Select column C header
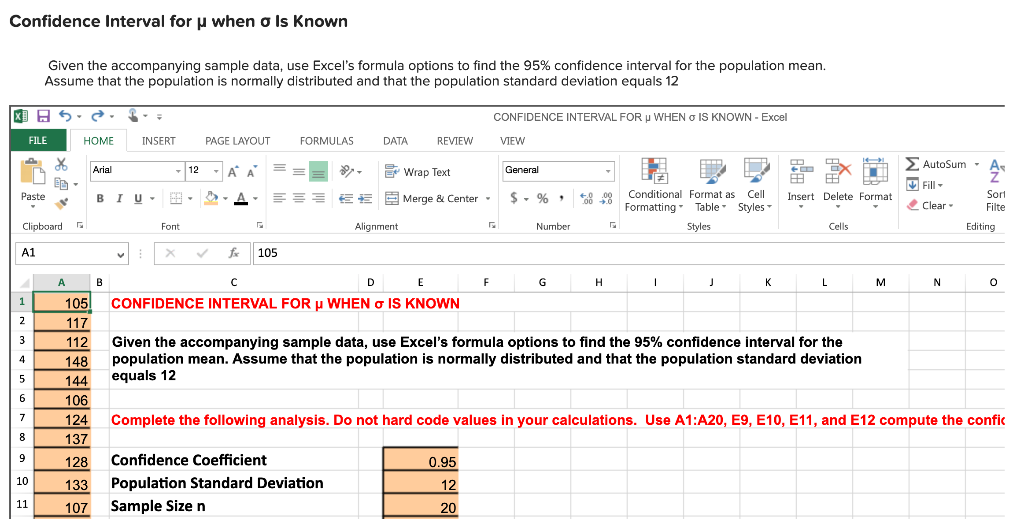The width and height of the screenshot is (1024, 520). [234, 283]
